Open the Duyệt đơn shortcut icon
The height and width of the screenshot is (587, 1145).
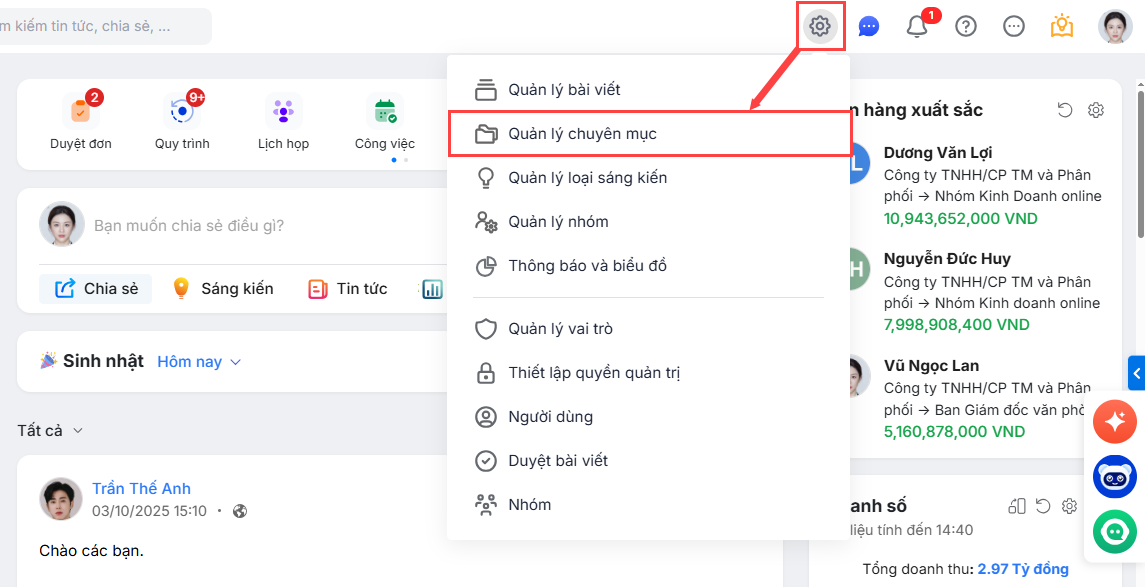coord(81,111)
